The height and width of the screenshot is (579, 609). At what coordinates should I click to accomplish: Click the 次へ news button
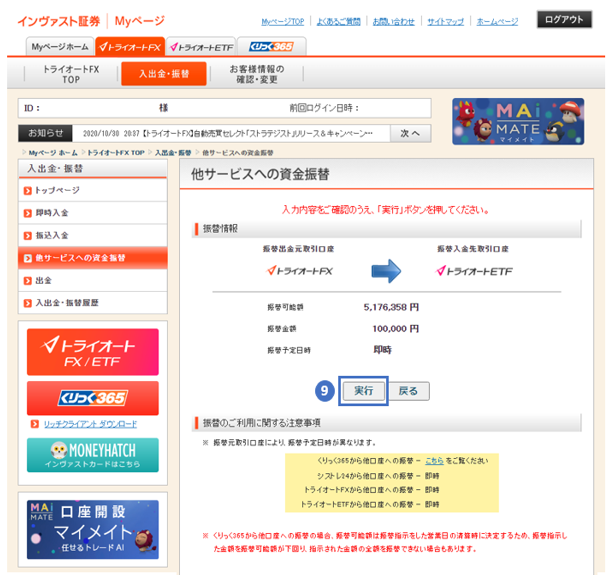point(411,134)
